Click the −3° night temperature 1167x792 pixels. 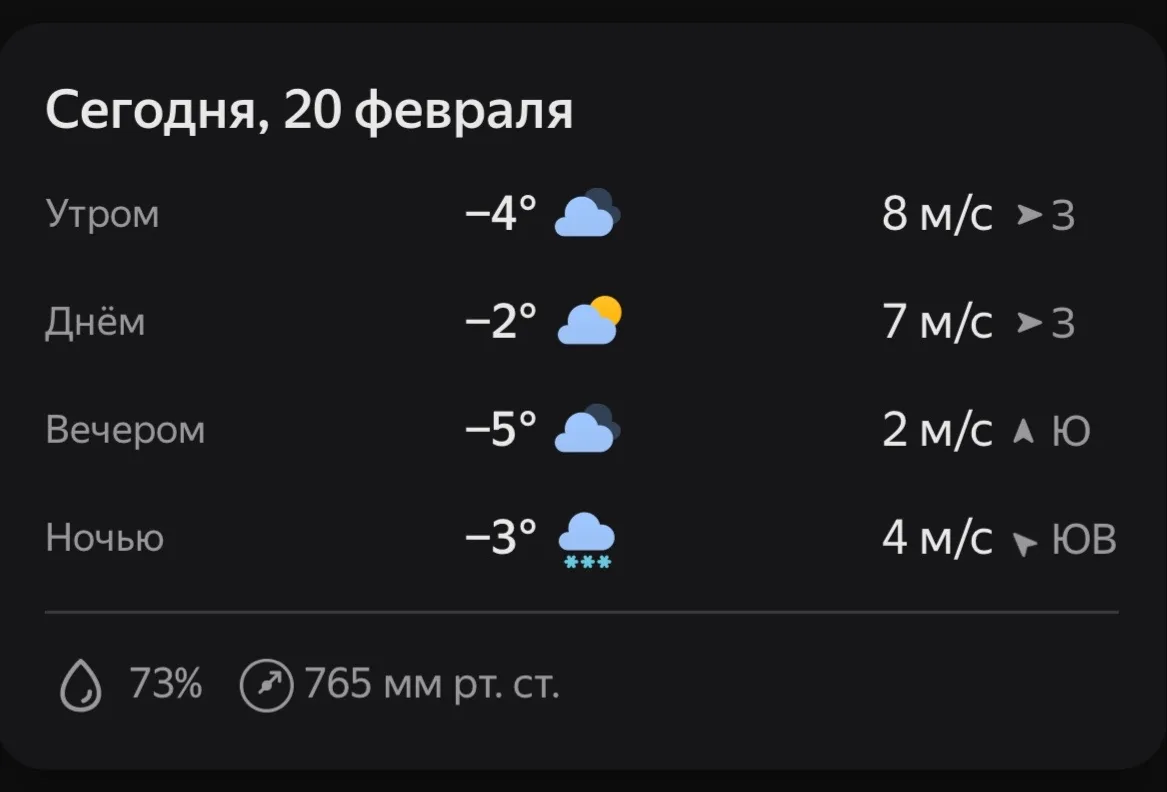click(x=501, y=537)
